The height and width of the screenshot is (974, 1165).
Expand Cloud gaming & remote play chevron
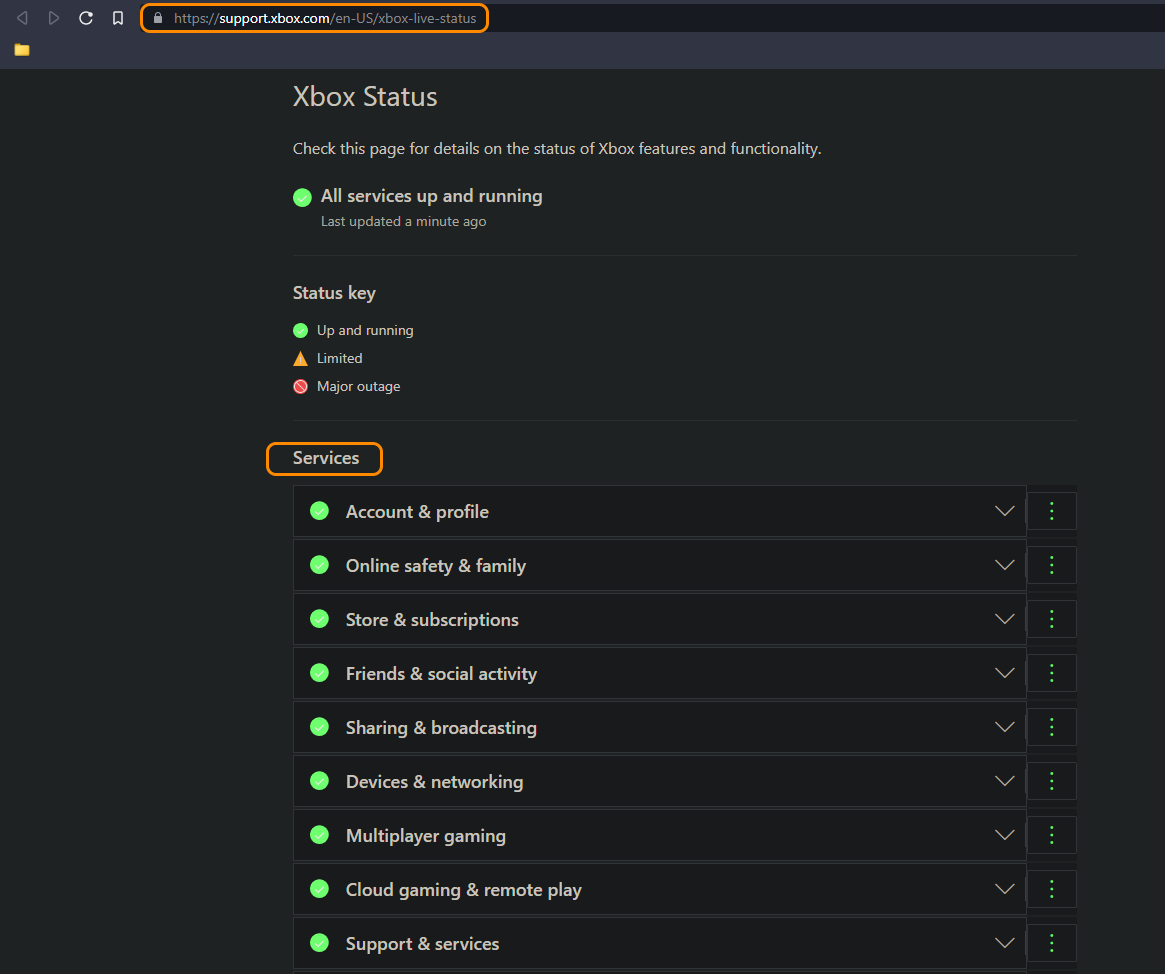tap(1005, 889)
